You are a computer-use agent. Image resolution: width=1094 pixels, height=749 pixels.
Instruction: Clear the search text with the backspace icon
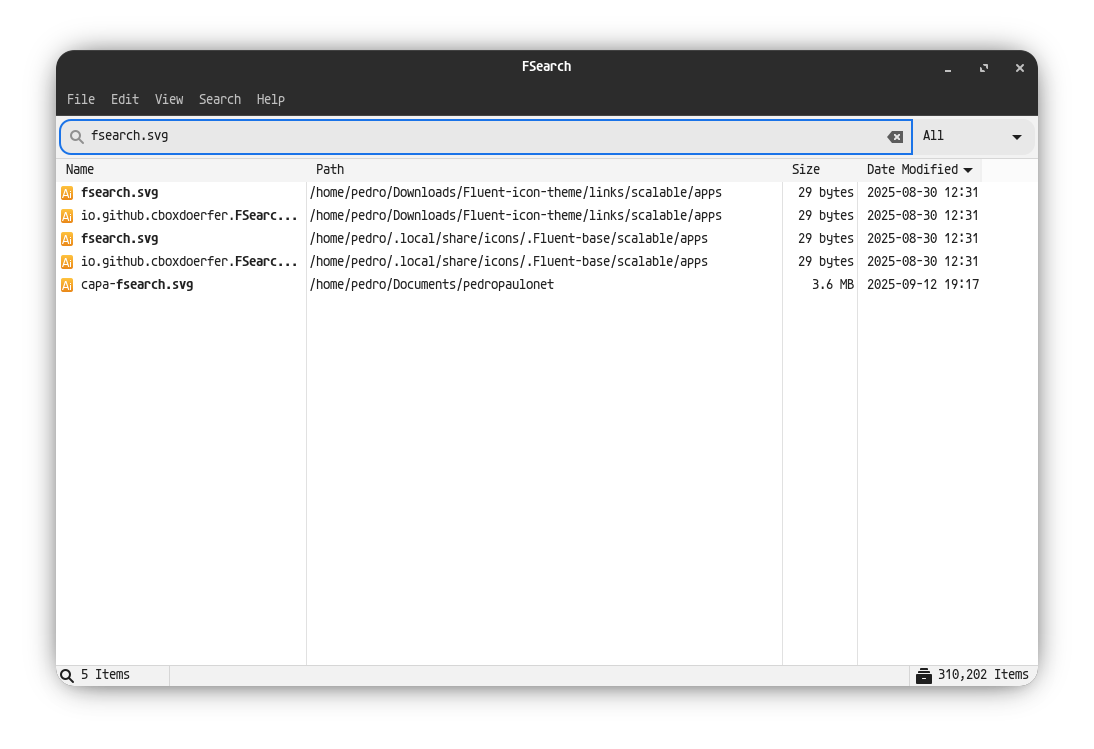895,137
